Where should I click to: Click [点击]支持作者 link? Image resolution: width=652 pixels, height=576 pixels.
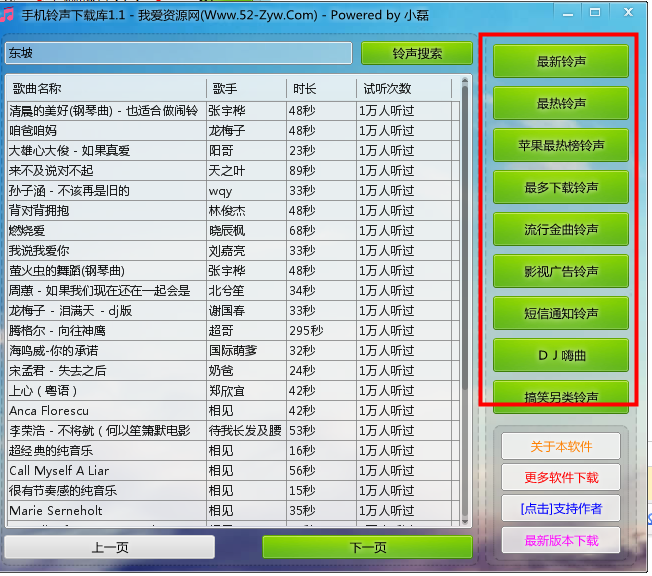[561, 508]
